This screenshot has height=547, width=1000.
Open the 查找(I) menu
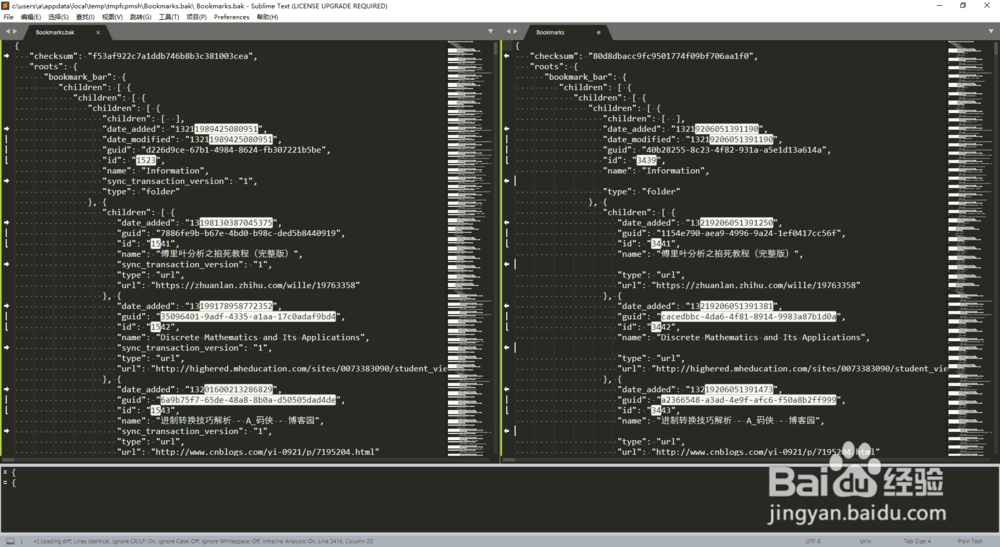85,17
